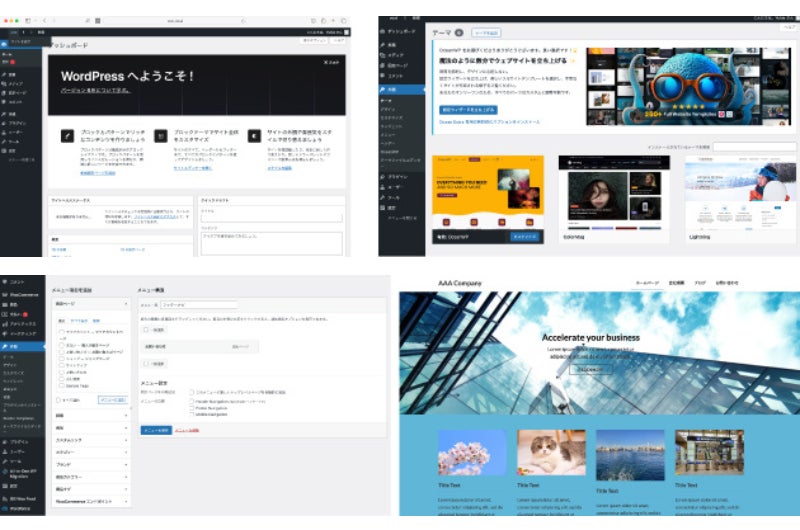Click ブログ in AAA Company site navigation

click(x=700, y=283)
